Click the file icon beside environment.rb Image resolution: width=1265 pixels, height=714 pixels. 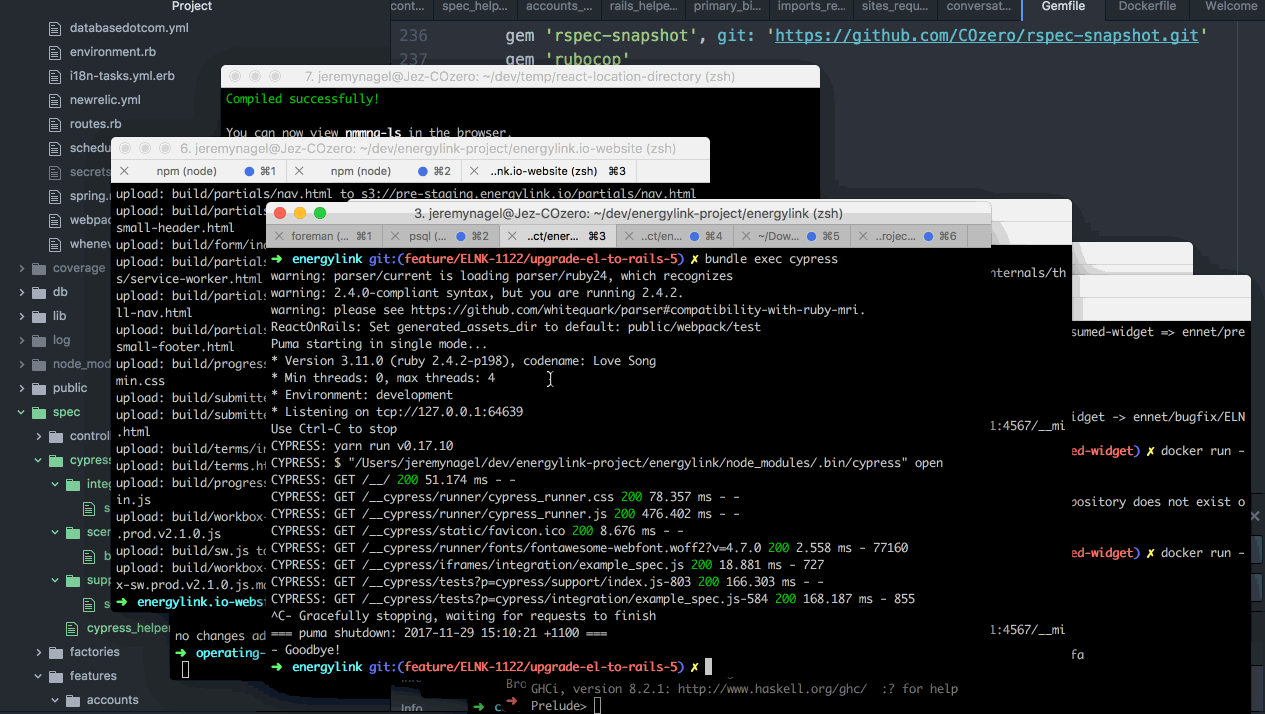coord(56,52)
